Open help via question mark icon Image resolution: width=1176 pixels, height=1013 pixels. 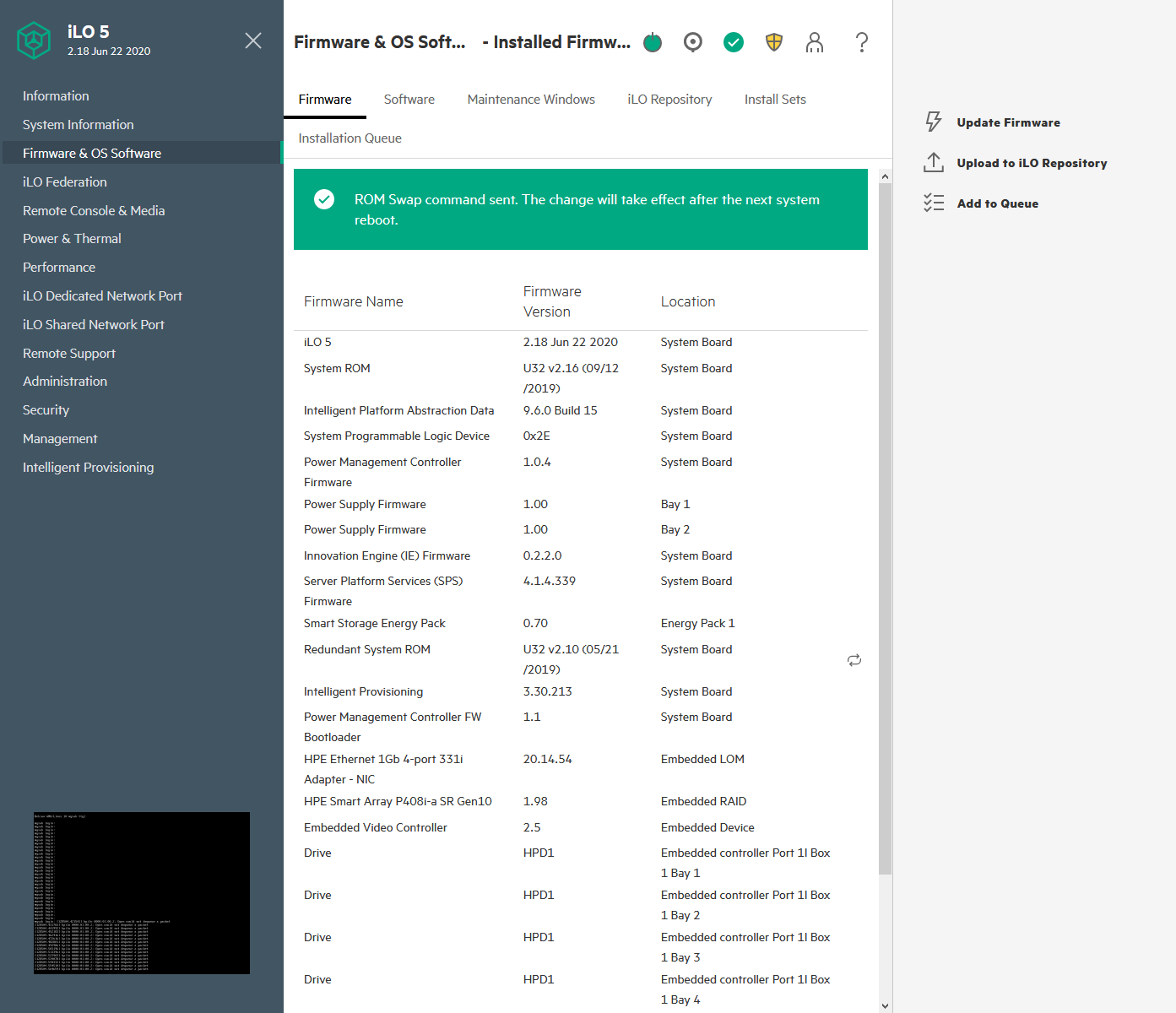862,42
